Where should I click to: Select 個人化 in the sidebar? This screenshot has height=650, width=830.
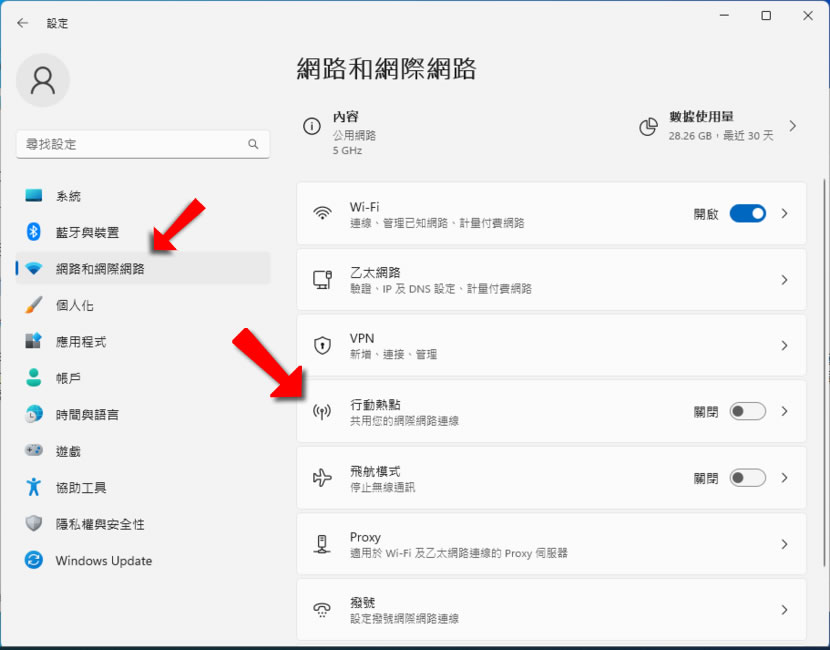coord(143,305)
